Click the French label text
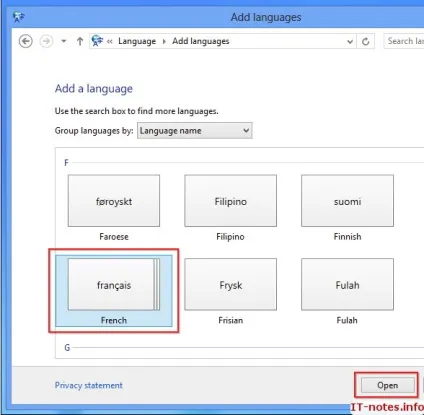 114,320
